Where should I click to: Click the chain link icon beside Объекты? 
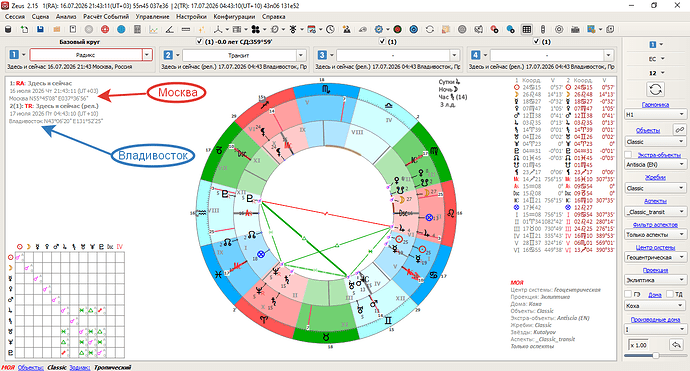click(680, 130)
